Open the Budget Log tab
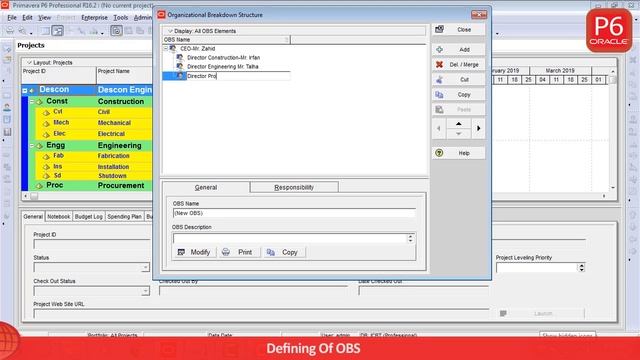 89,216
